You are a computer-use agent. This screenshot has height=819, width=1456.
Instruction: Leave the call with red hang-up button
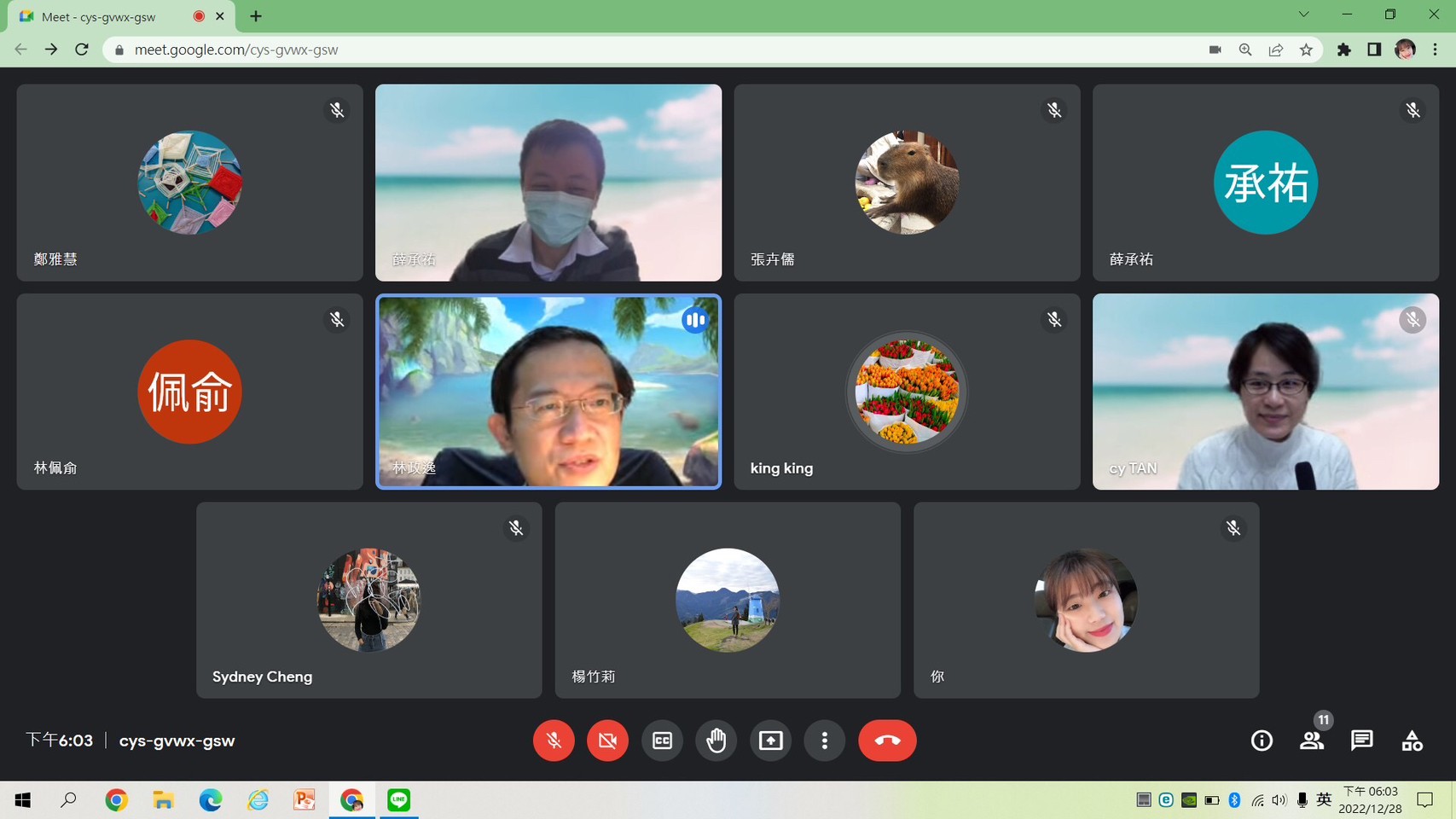pos(887,741)
